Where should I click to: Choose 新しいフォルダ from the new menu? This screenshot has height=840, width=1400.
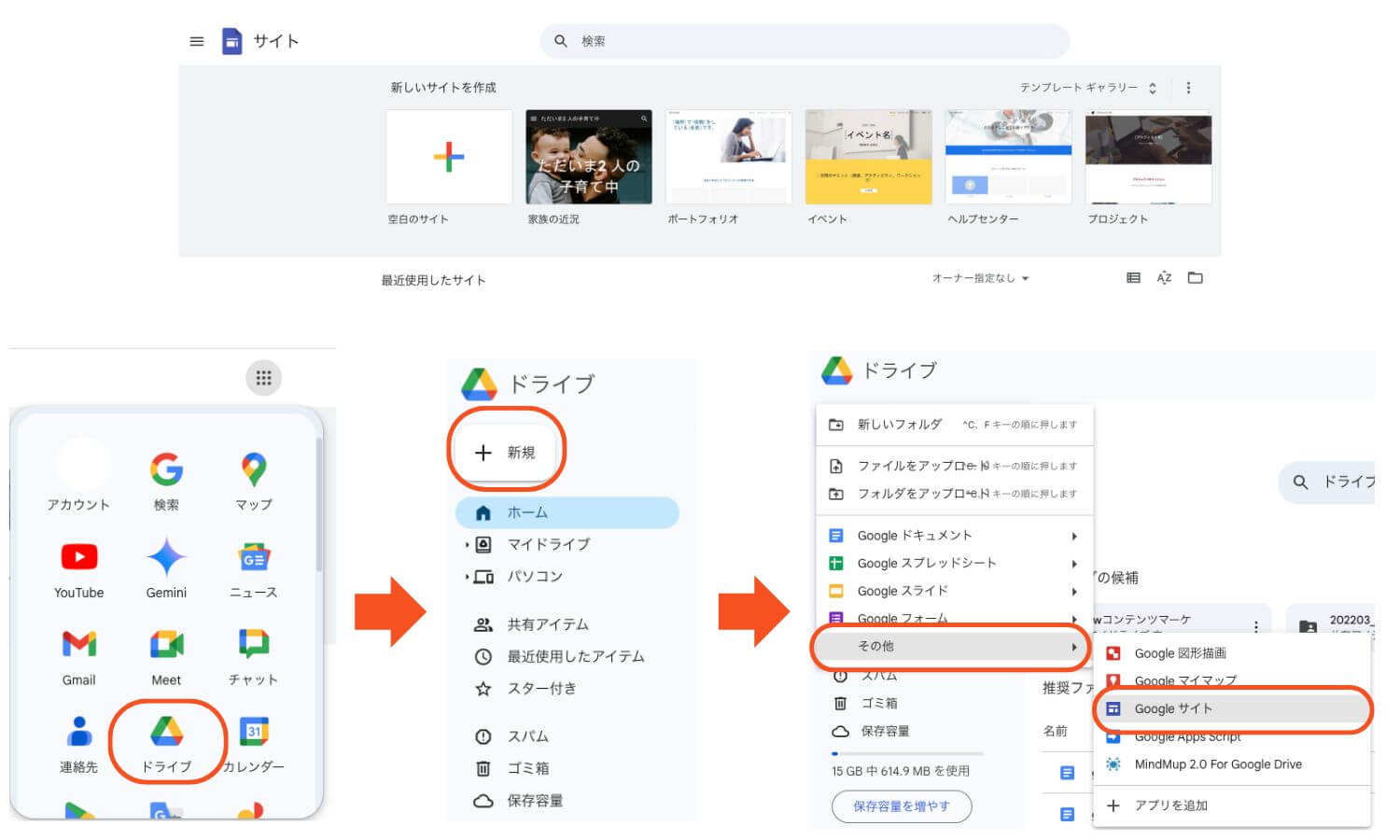tap(954, 425)
